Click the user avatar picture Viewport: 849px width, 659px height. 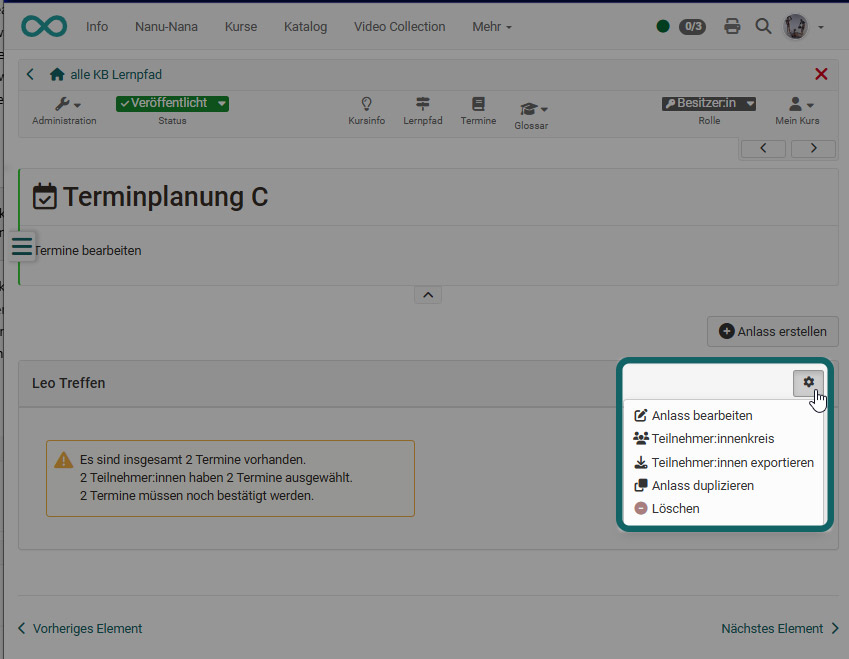pos(795,26)
